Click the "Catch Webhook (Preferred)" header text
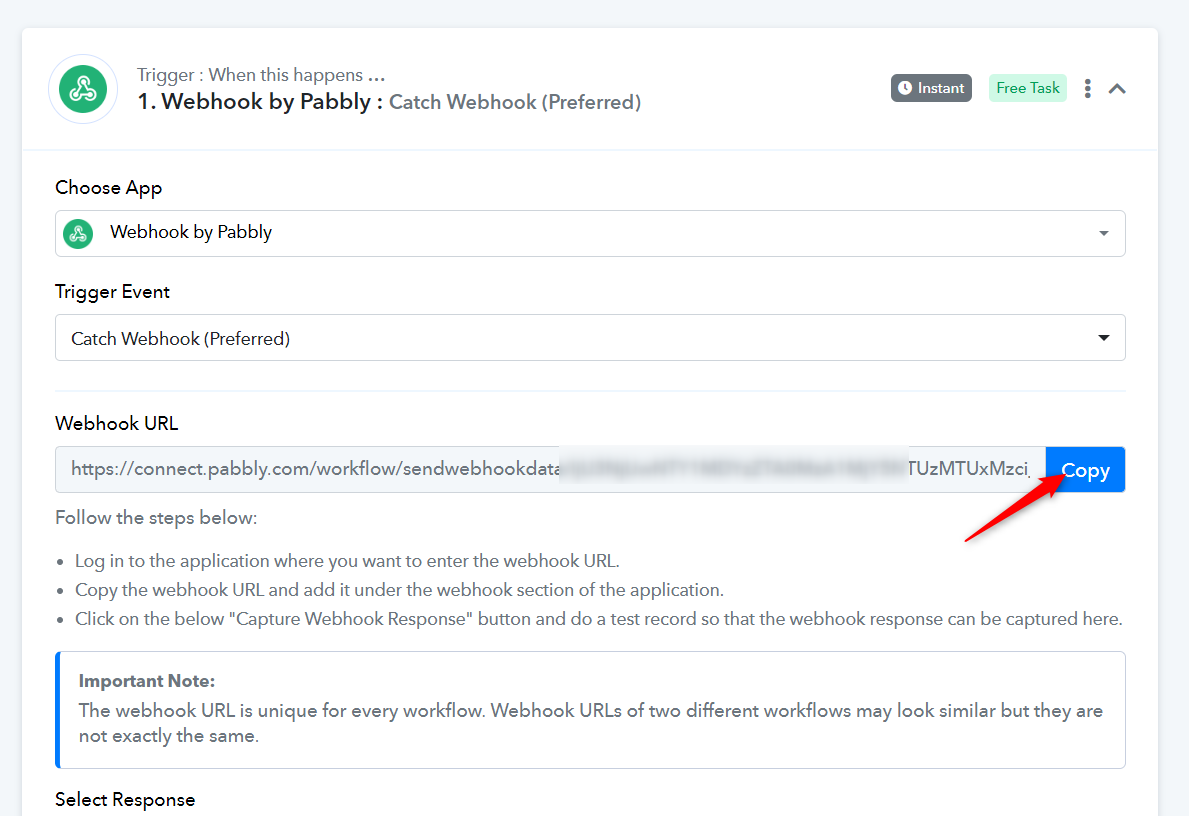This screenshot has width=1189, height=816. pos(515,102)
